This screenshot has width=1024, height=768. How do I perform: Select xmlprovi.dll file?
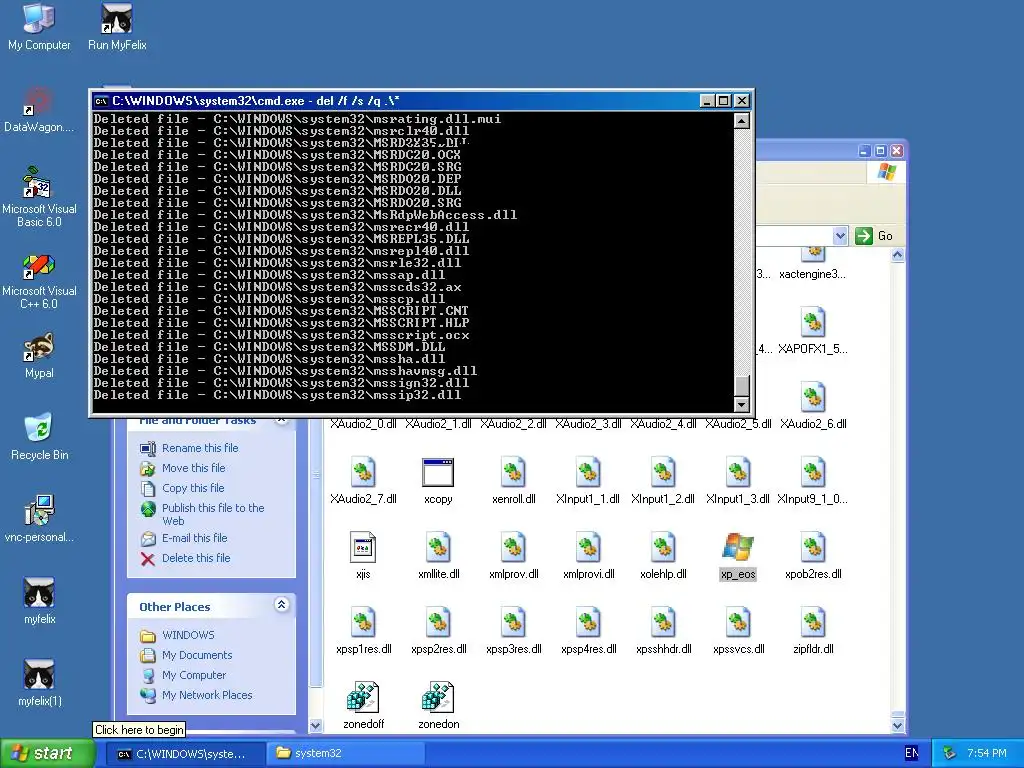(x=588, y=556)
